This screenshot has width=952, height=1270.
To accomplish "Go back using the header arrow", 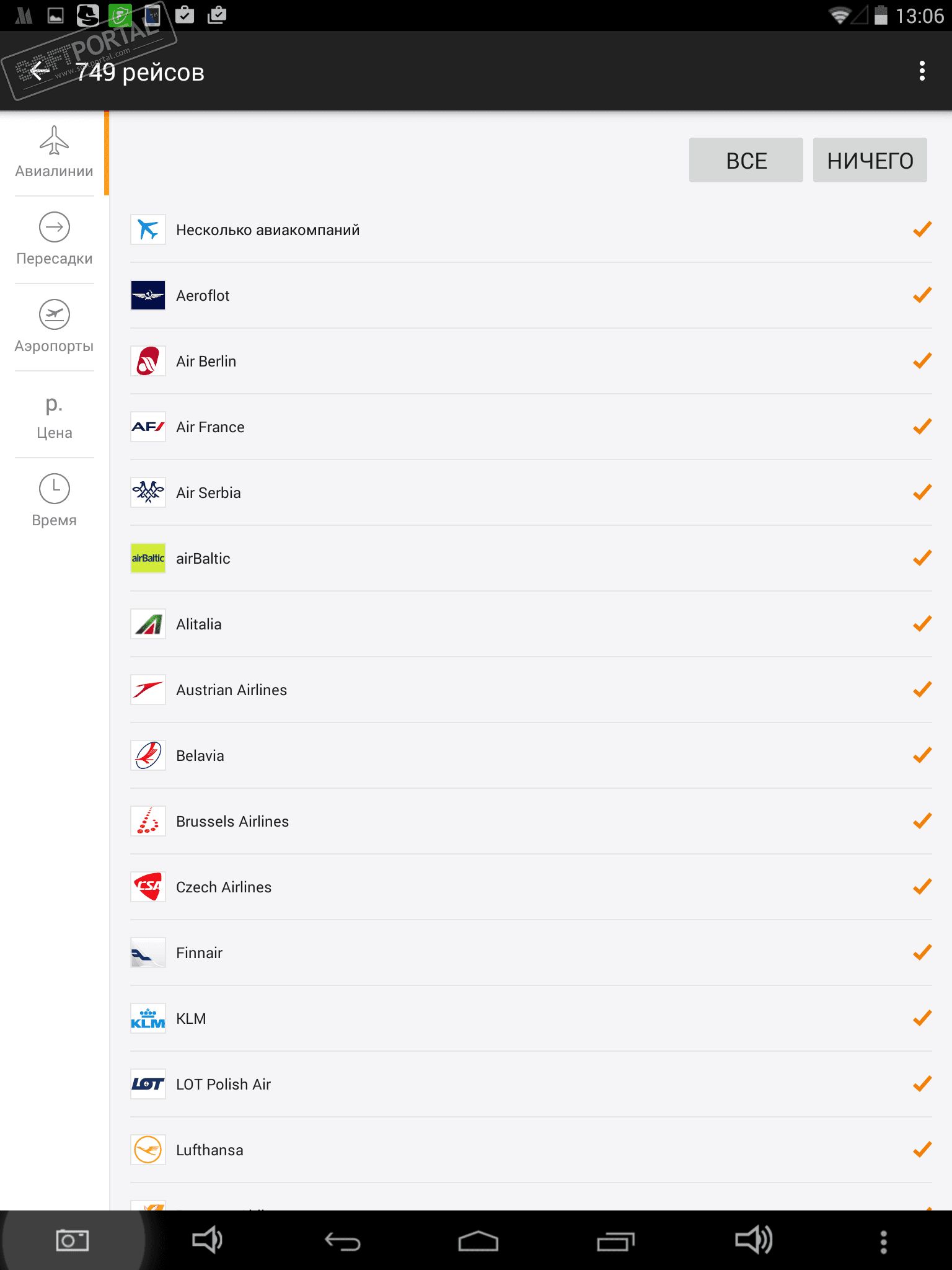I will tap(40, 72).
